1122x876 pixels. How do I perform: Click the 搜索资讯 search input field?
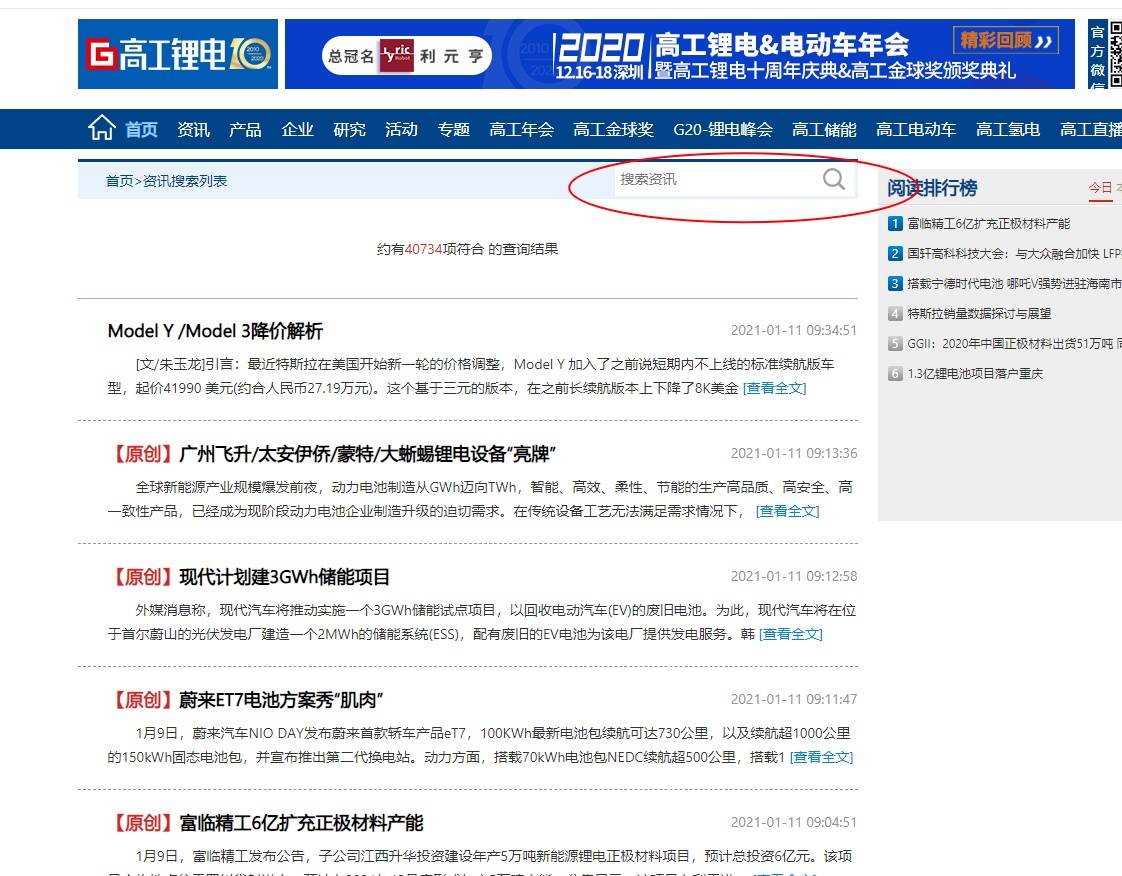pyautogui.click(x=719, y=179)
